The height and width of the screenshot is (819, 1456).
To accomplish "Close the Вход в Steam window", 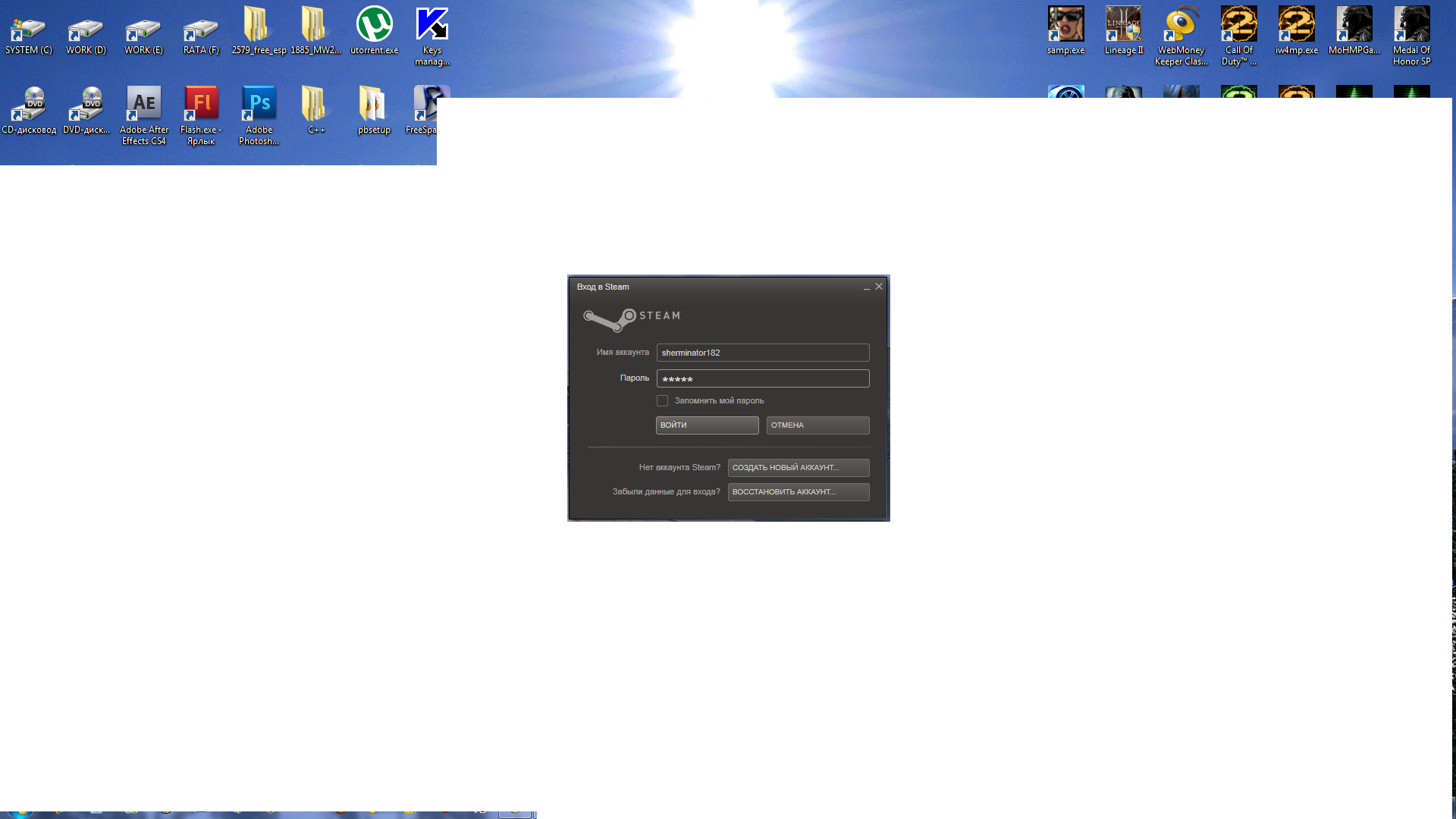I will coord(879,287).
